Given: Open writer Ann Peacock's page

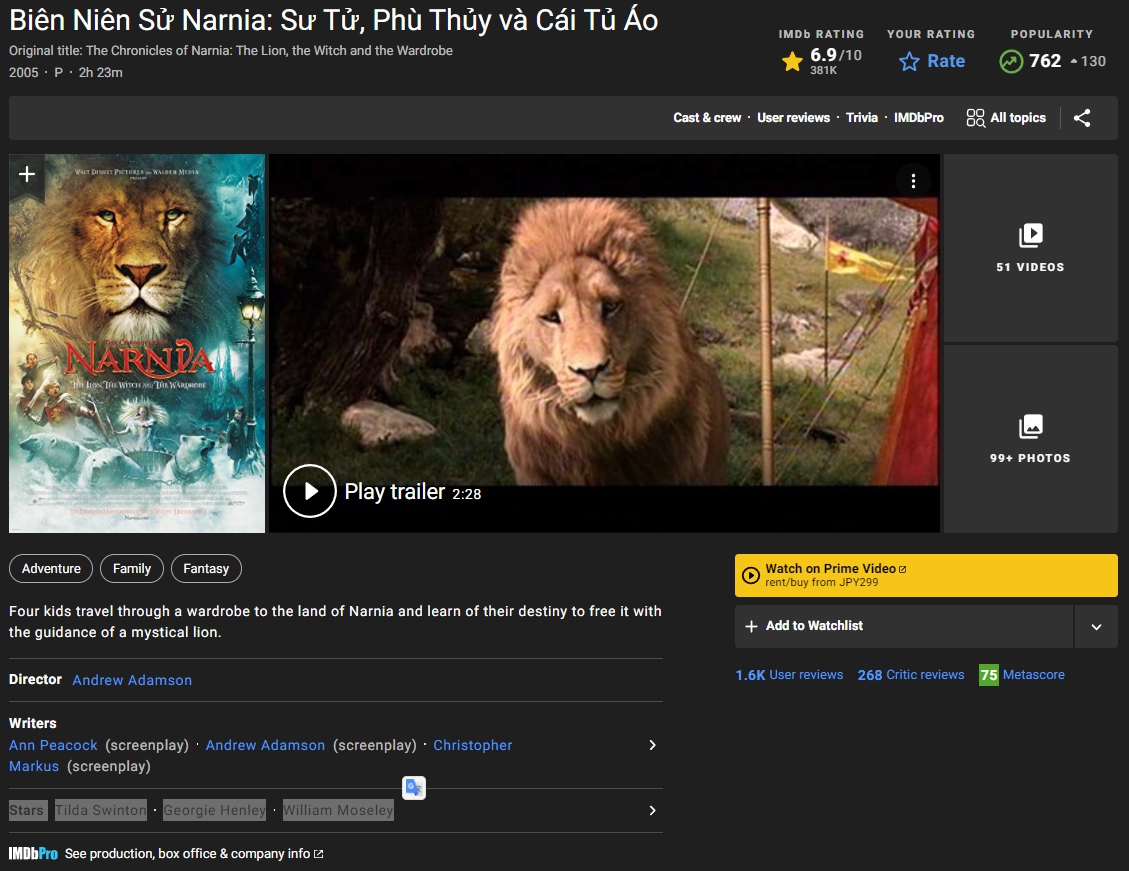Looking at the screenshot, I should (x=53, y=746).
